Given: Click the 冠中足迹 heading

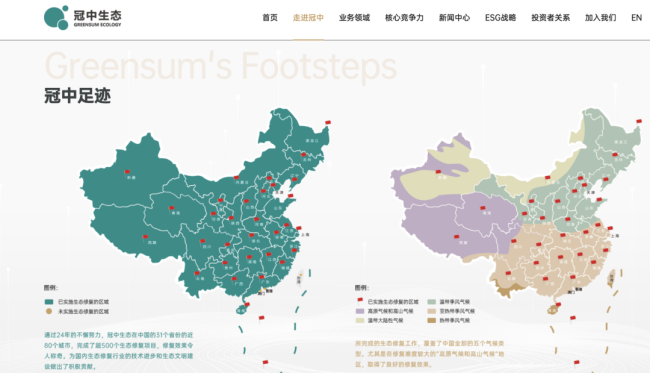Looking at the screenshot, I should [78, 96].
